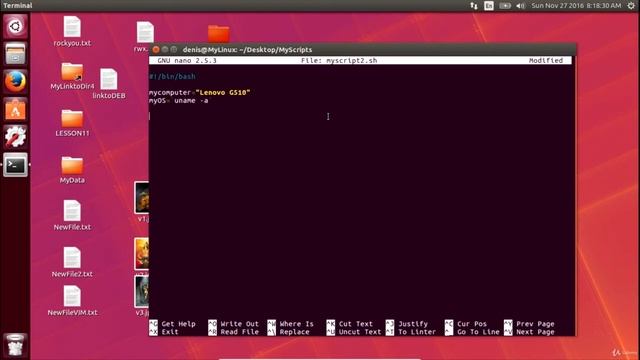640x360 pixels.
Task: Select the v2 image thumbnail
Action: click(x=142, y=255)
